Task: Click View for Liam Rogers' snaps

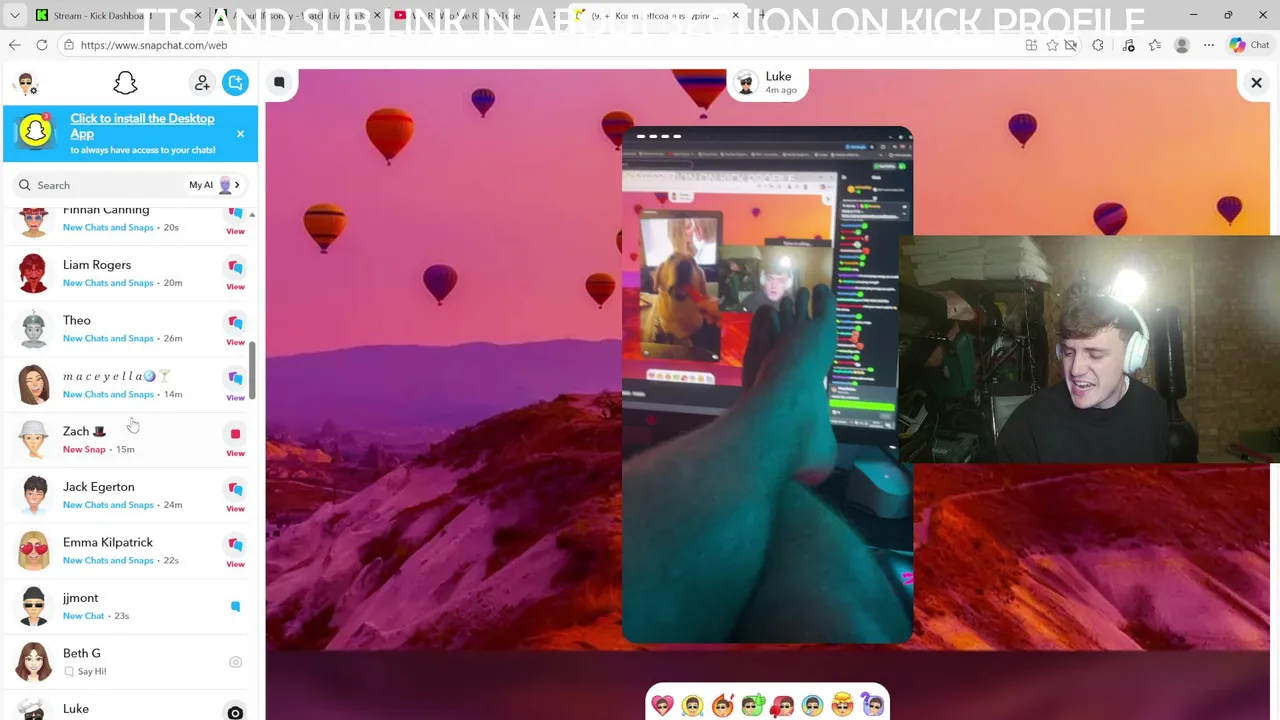Action: coord(235,286)
